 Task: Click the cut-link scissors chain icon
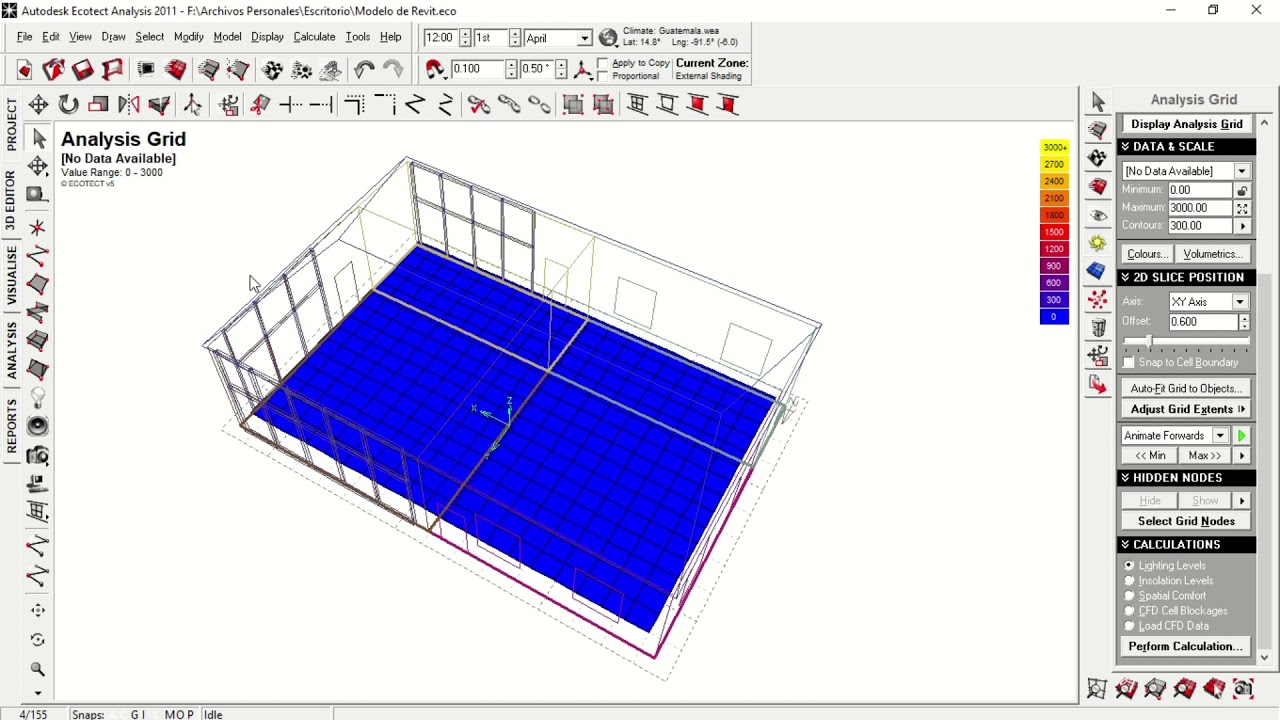pyautogui.click(x=479, y=105)
